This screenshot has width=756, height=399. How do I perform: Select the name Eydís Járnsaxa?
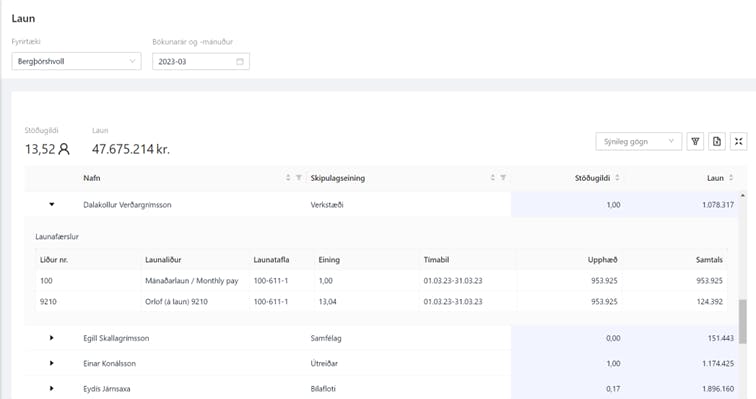click(107, 389)
